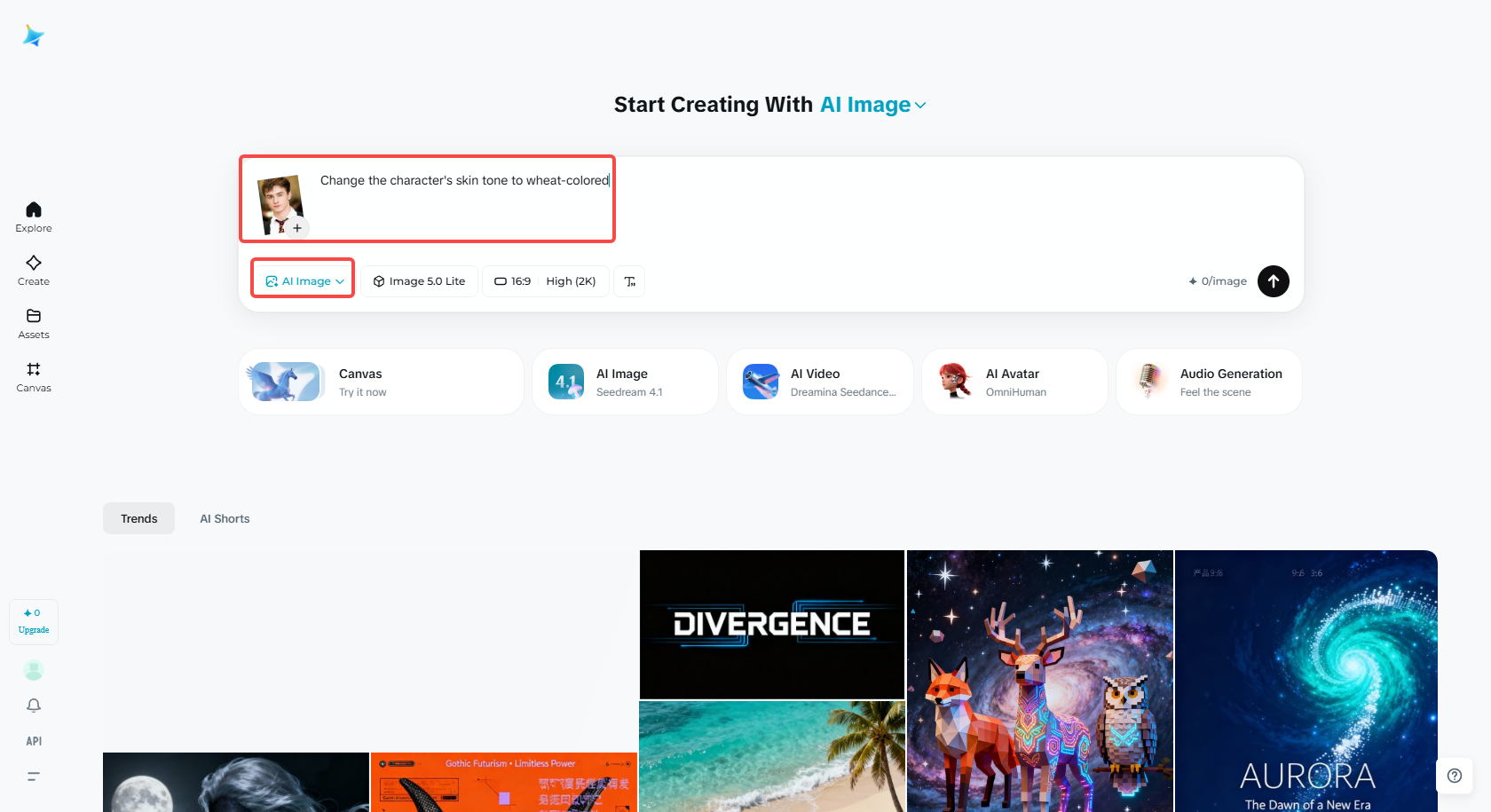Image resolution: width=1491 pixels, height=812 pixels.
Task: Open the AI Image mode dropdown
Action: [x=304, y=281]
